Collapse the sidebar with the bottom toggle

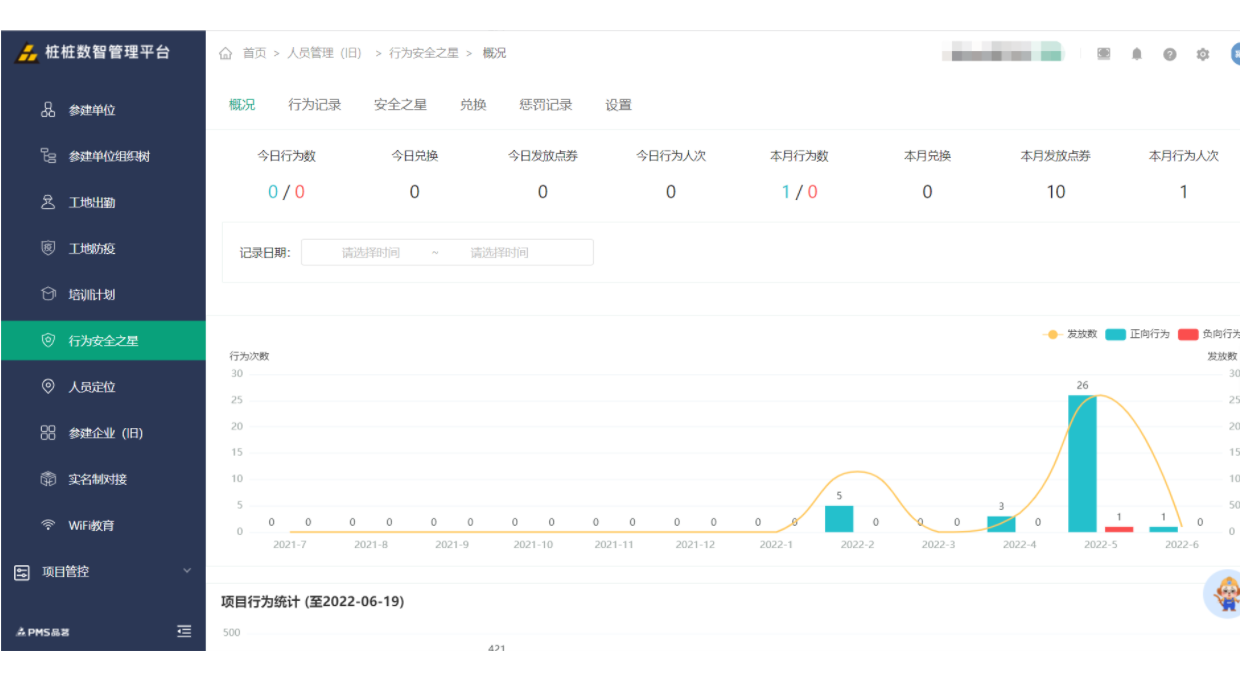(183, 631)
